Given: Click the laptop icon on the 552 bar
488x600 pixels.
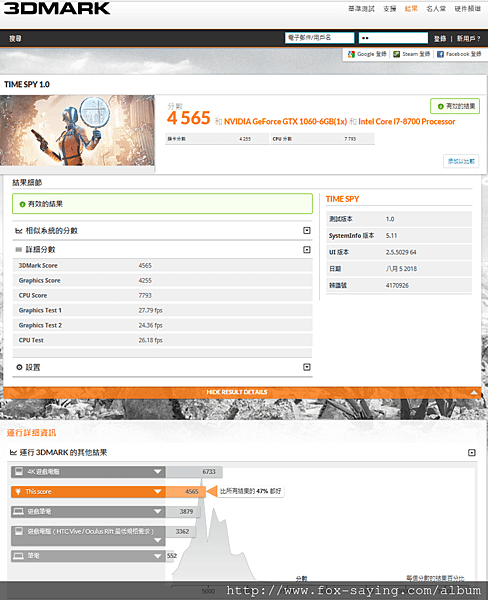Looking at the screenshot, I should pos(18,556).
